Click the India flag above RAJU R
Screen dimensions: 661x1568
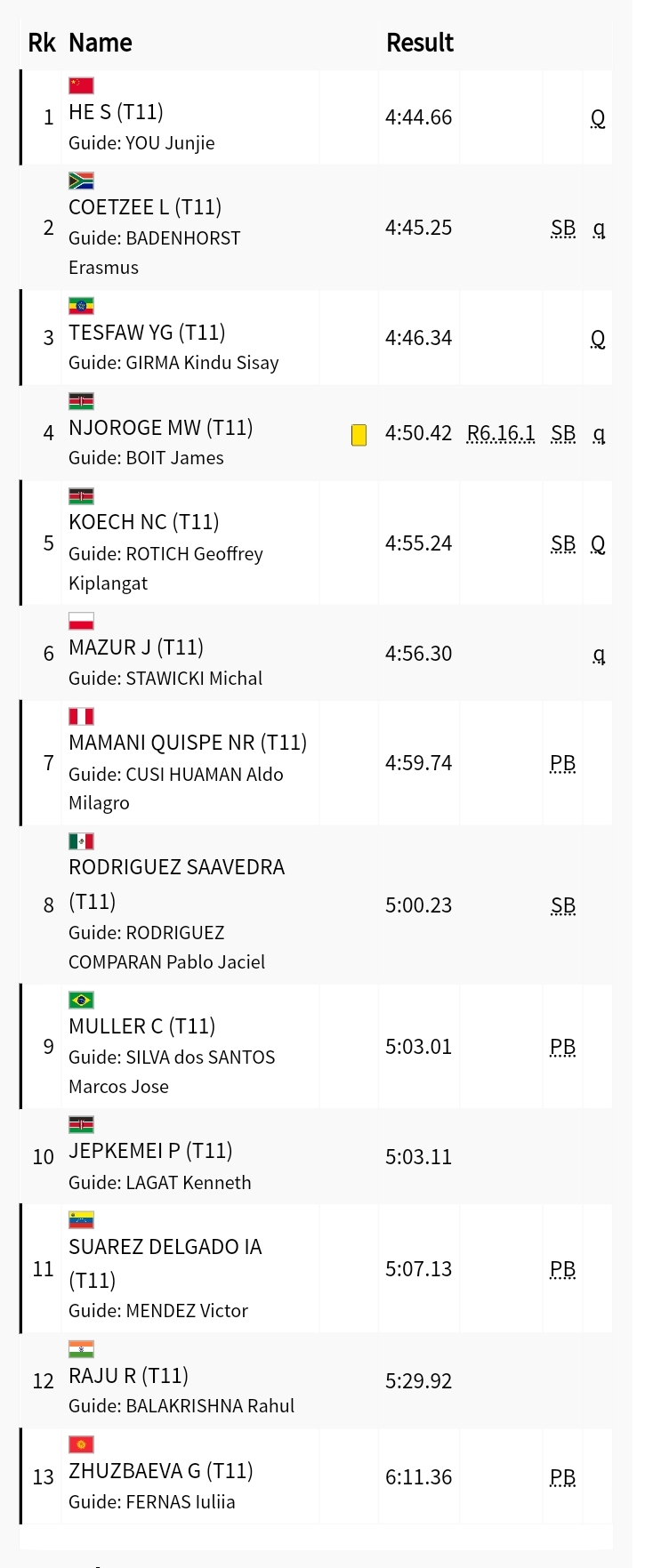coord(81,1349)
